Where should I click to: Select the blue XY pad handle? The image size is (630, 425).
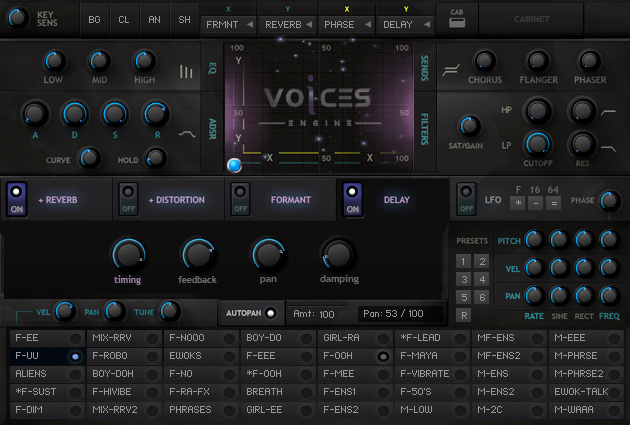[x=234, y=165]
